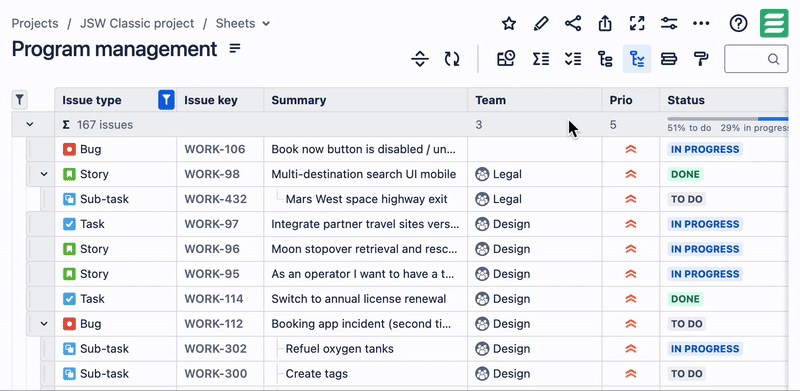Click the Task type icon of WORK-114
Viewport: 800px width, 391px height.
tap(69, 299)
